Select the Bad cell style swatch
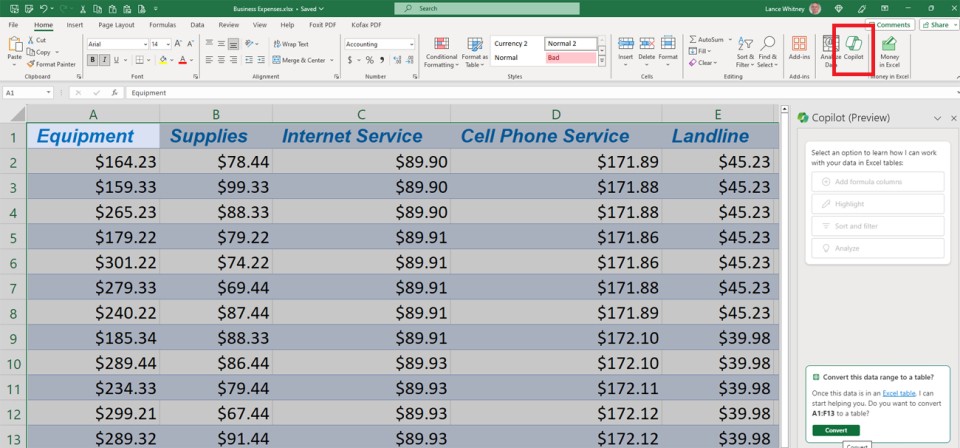 click(571, 58)
